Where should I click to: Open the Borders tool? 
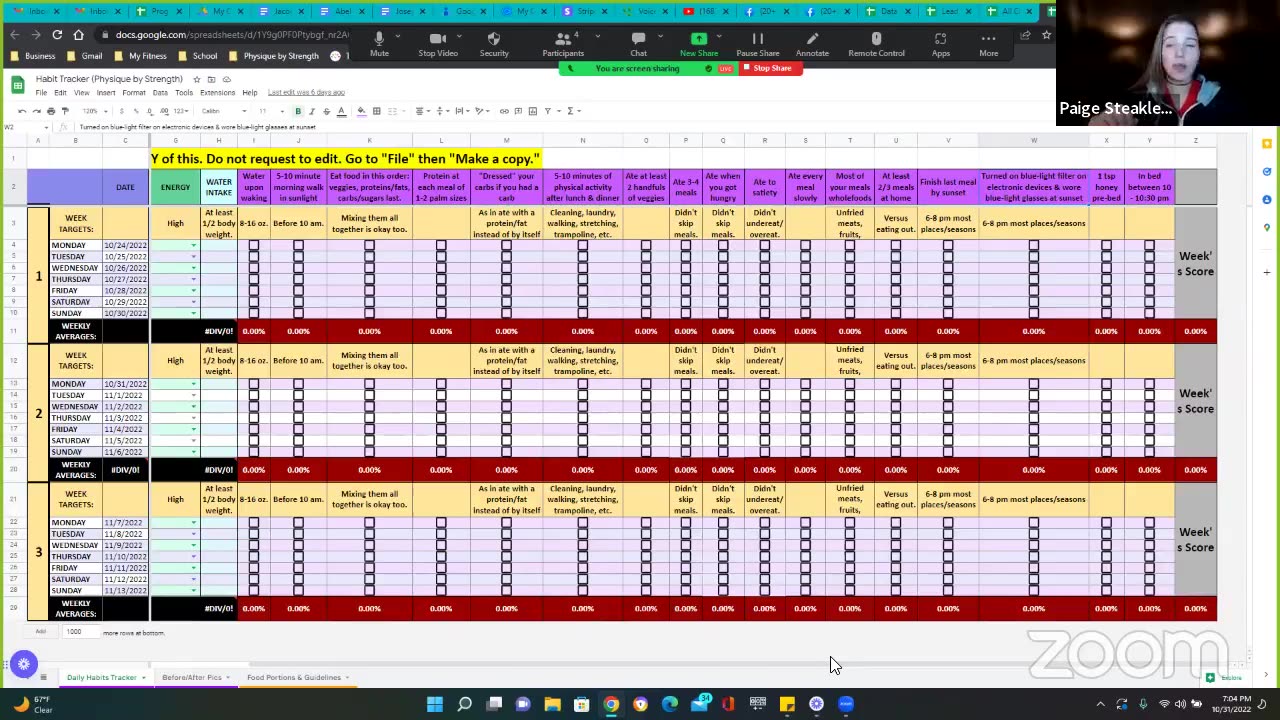(376, 111)
